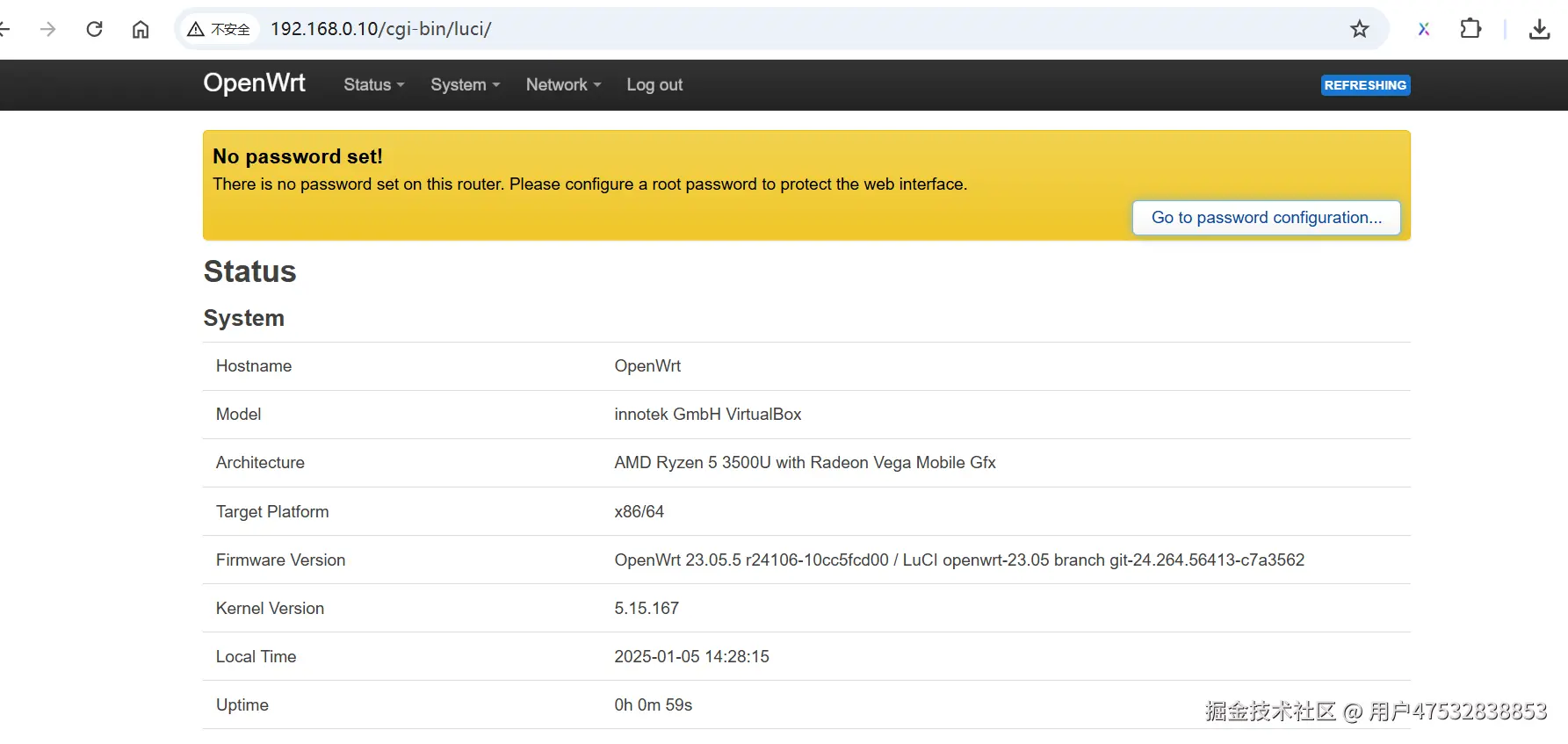
Task: Select the kernel value '5.15.167'
Action: coord(647,609)
